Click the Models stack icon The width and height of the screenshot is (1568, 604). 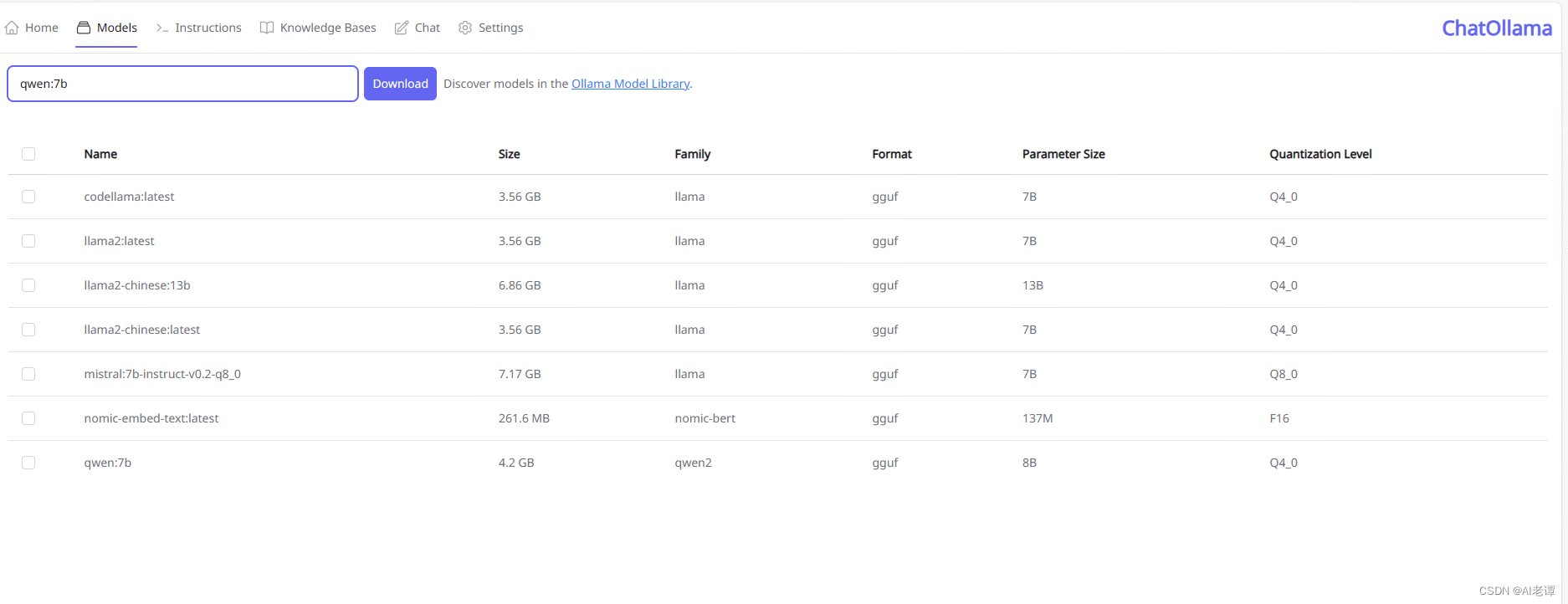(x=84, y=28)
